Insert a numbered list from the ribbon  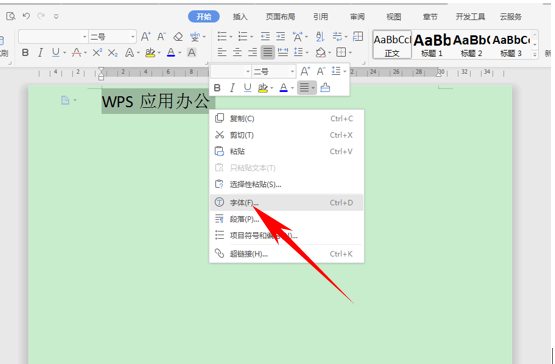pos(243,36)
